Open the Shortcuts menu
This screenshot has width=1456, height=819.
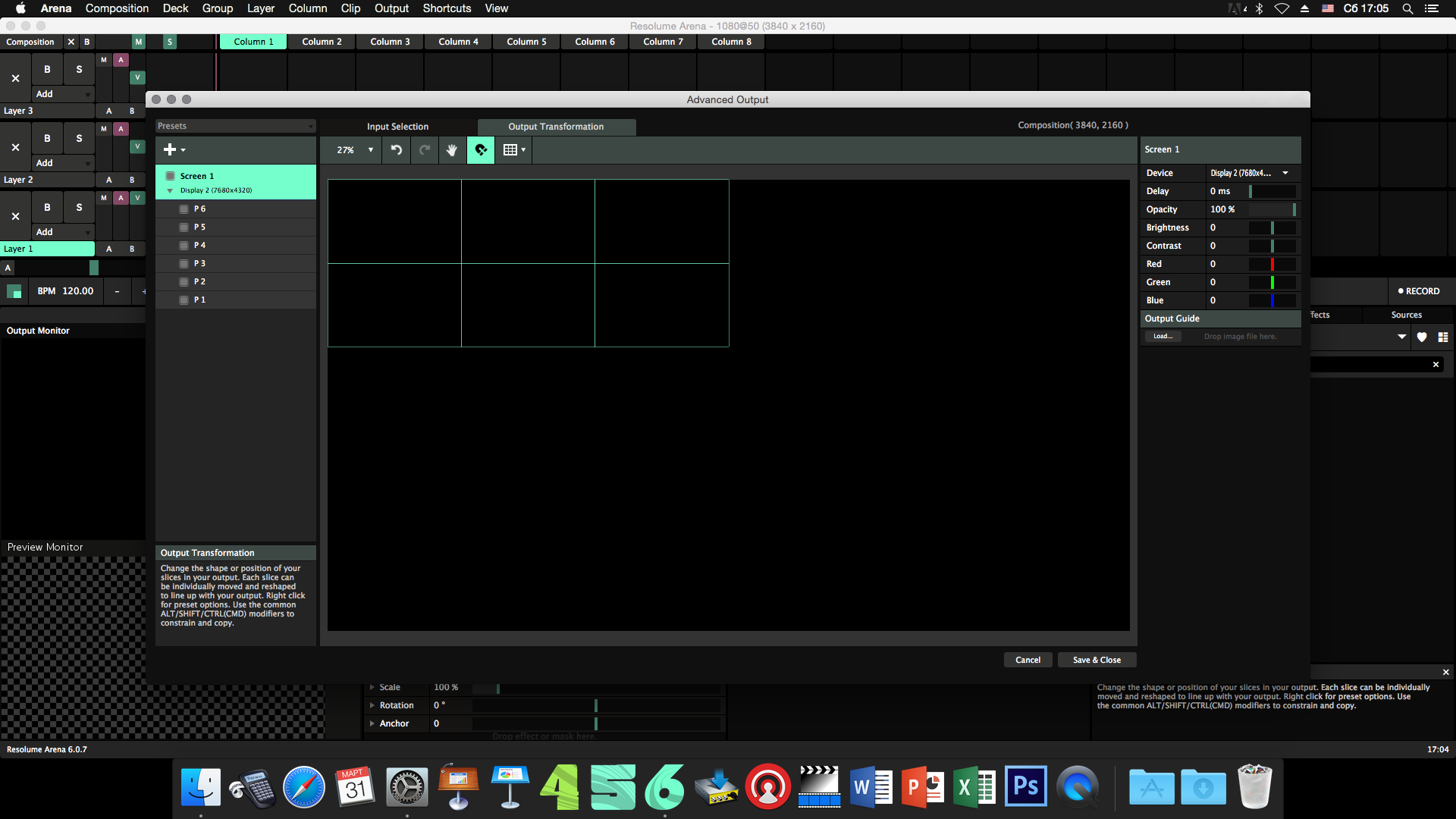pyautogui.click(x=447, y=8)
